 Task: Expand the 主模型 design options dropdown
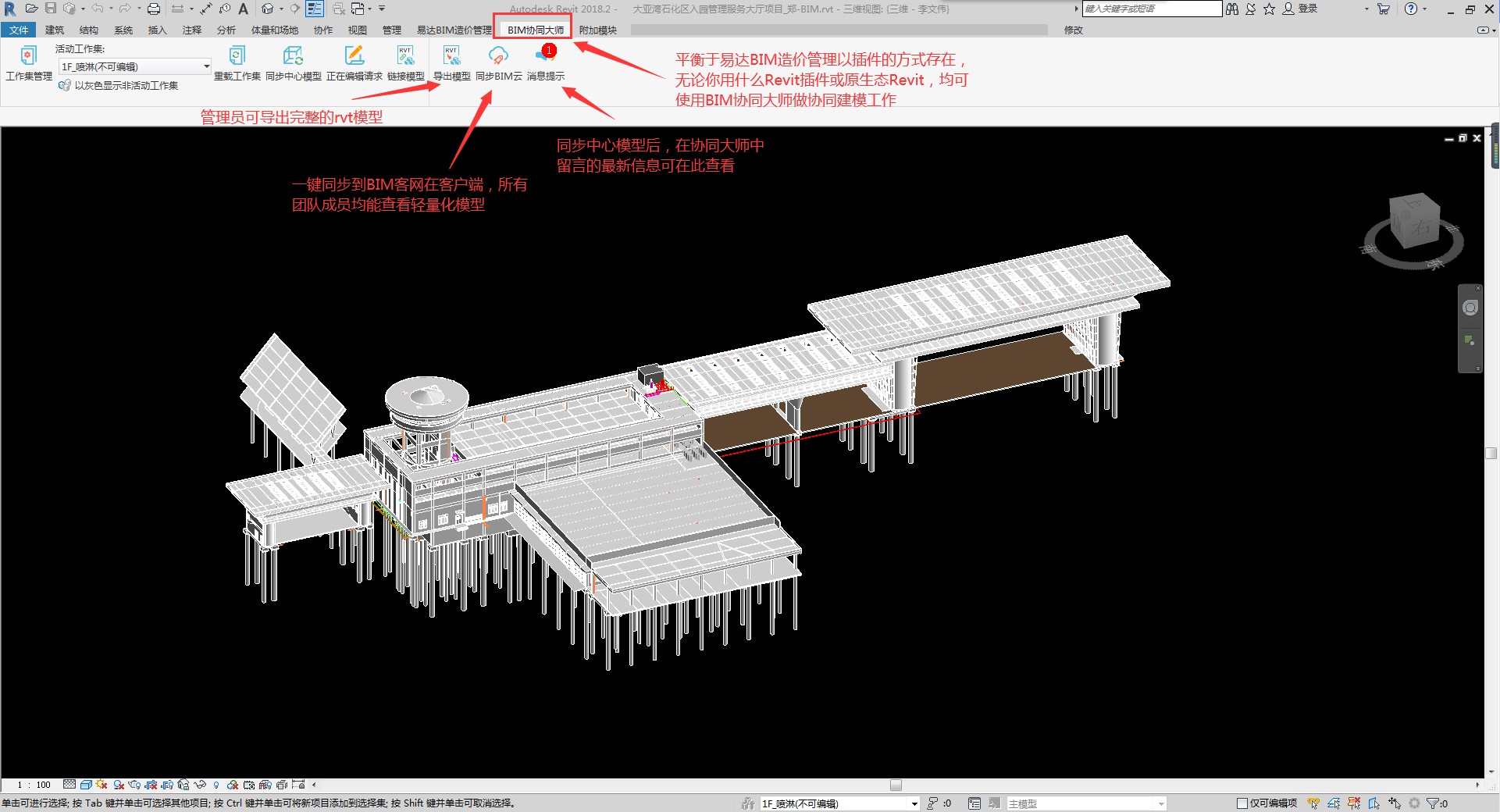(1086, 803)
